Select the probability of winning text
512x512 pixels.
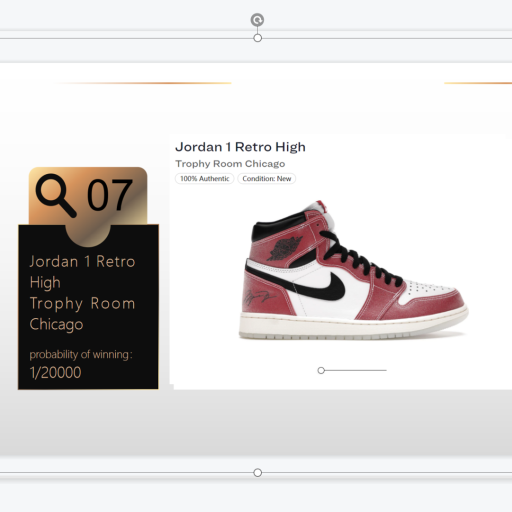click(81, 354)
